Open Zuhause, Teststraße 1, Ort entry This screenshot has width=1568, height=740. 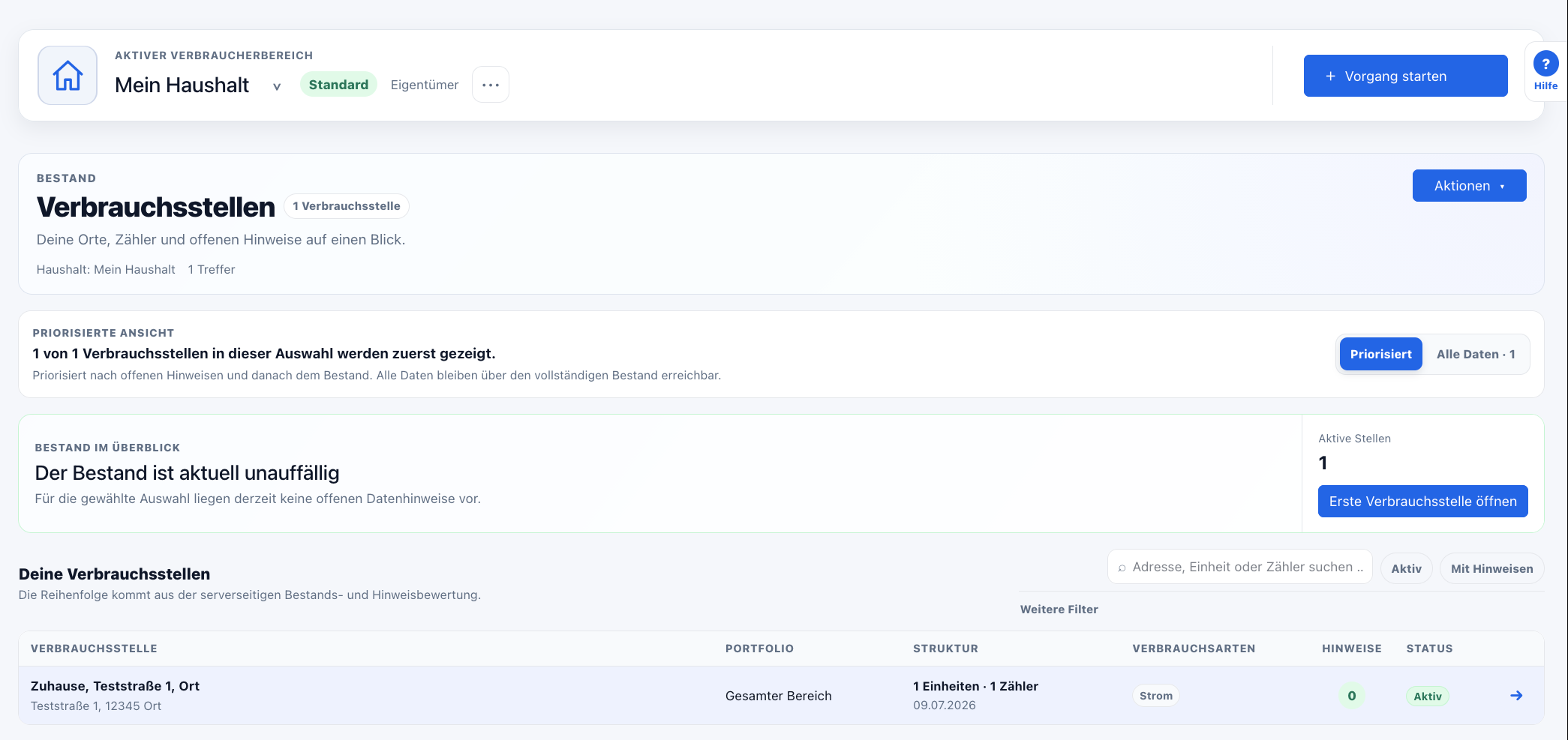(115, 686)
